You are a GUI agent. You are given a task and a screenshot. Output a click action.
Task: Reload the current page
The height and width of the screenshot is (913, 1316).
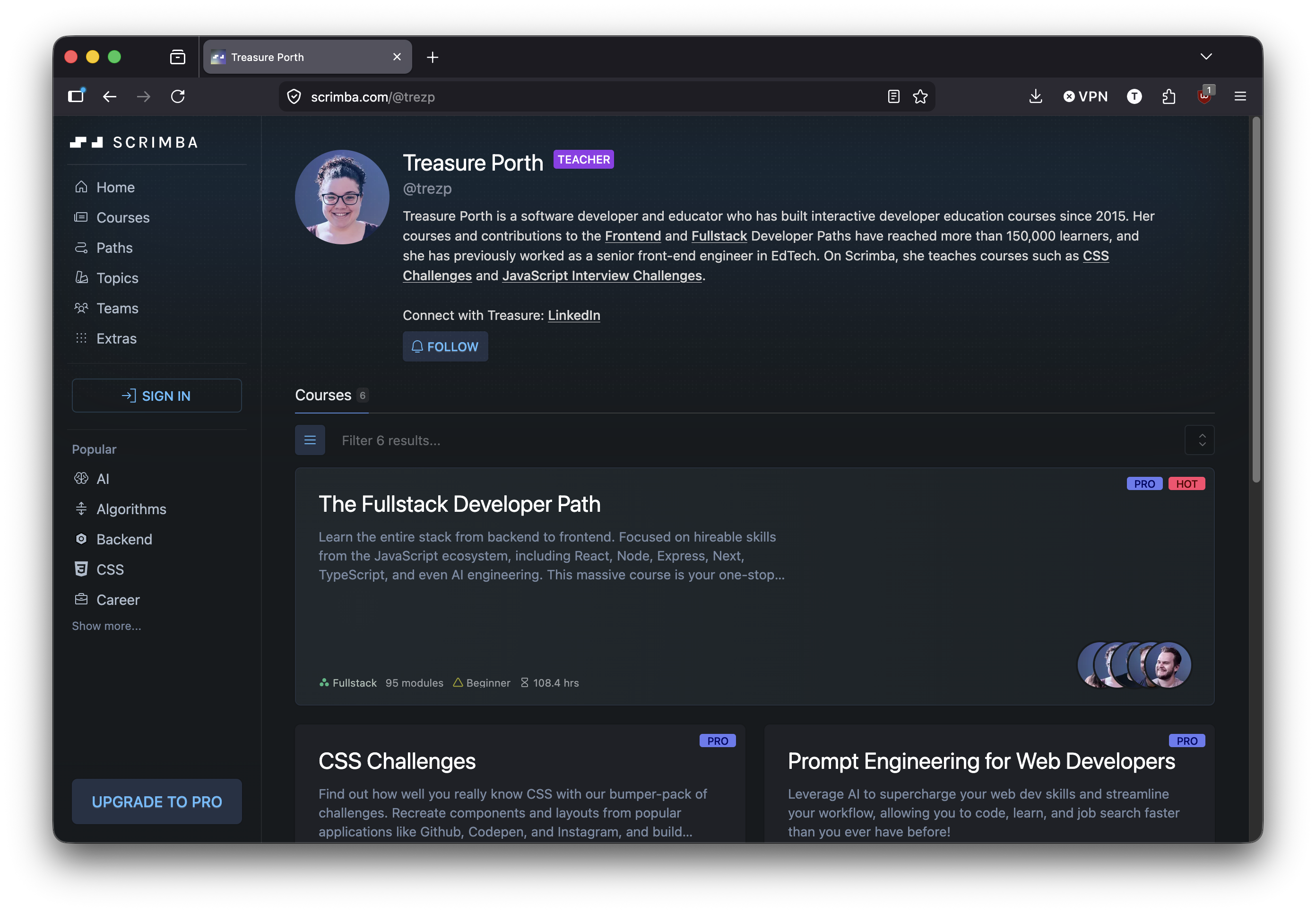click(178, 97)
